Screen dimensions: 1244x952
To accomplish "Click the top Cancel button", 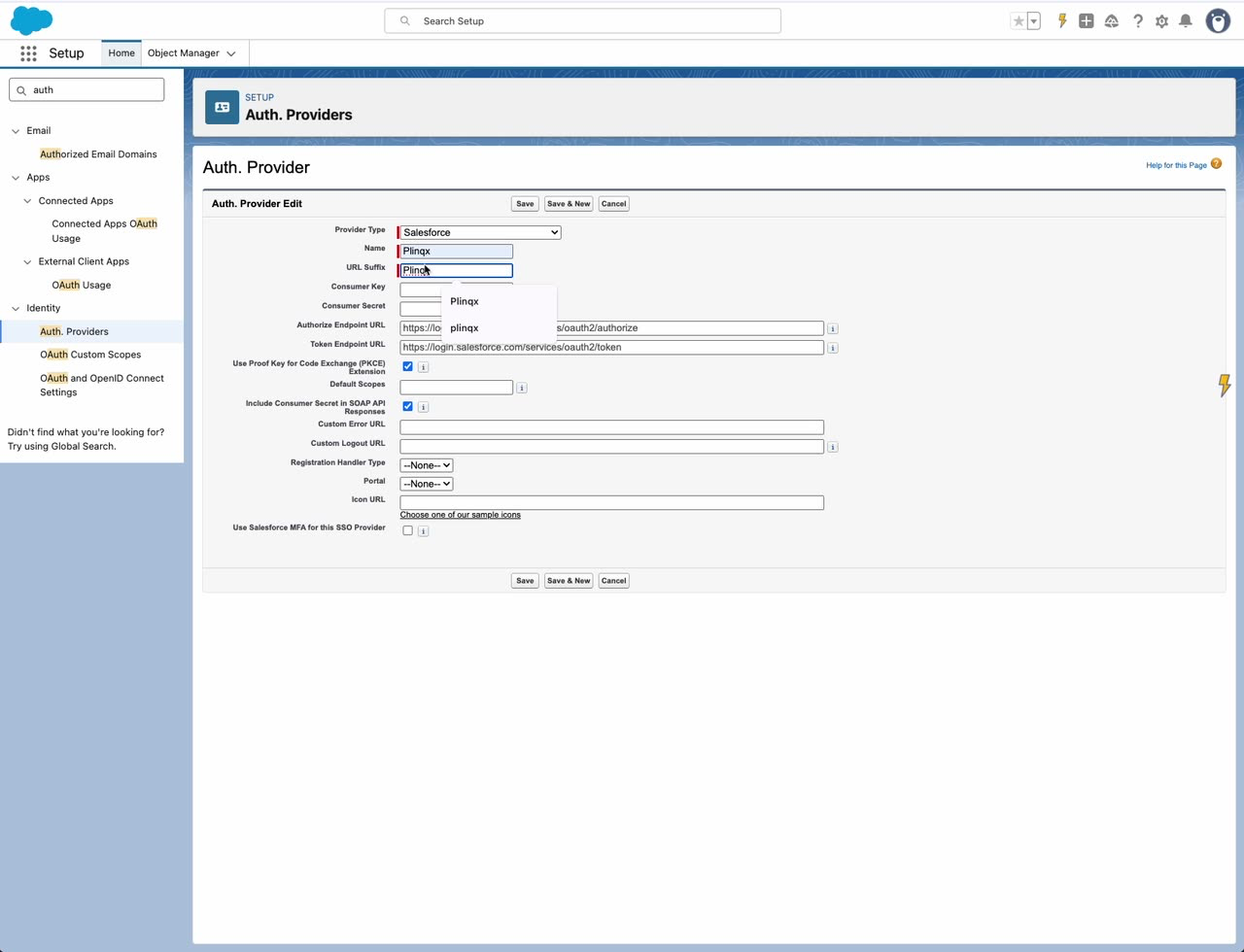I will click(x=613, y=204).
